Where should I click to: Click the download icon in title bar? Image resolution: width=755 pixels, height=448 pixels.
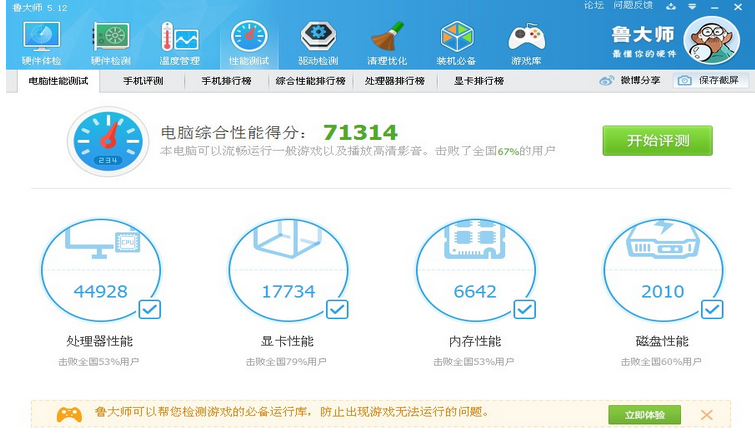coord(671,7)
